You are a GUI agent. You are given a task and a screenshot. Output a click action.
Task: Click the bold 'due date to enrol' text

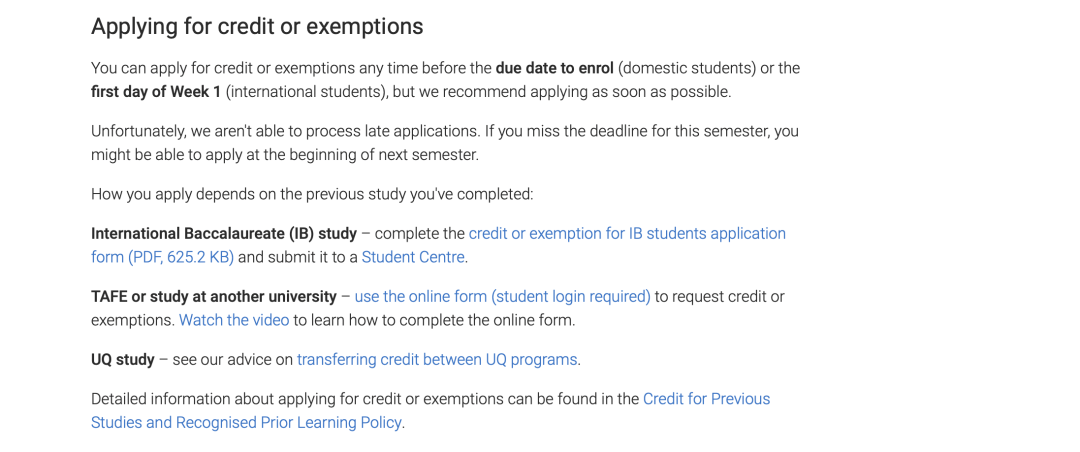tap(554, 68)
